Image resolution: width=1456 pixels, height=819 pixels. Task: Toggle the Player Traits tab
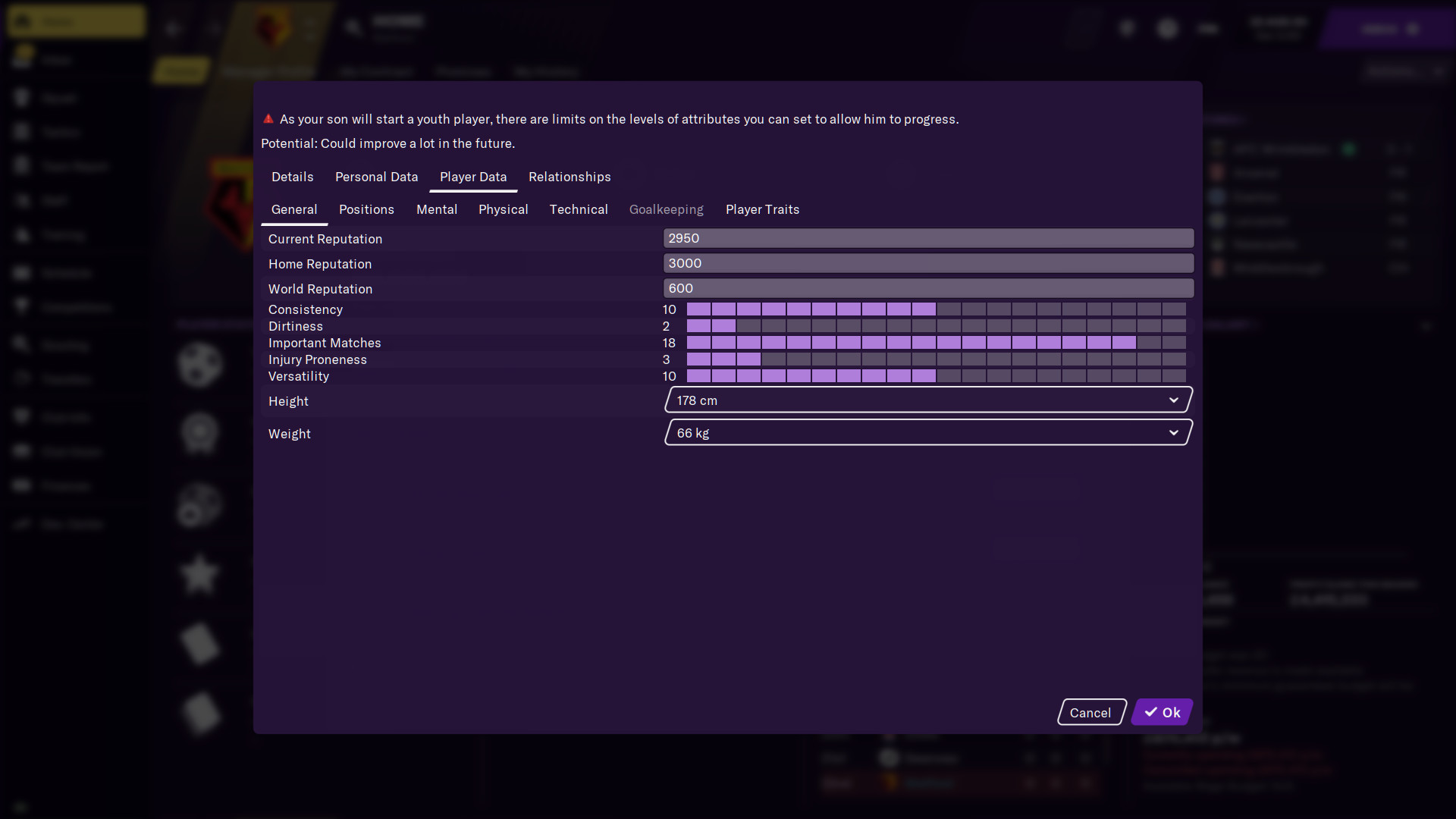[x=762, y=209]
